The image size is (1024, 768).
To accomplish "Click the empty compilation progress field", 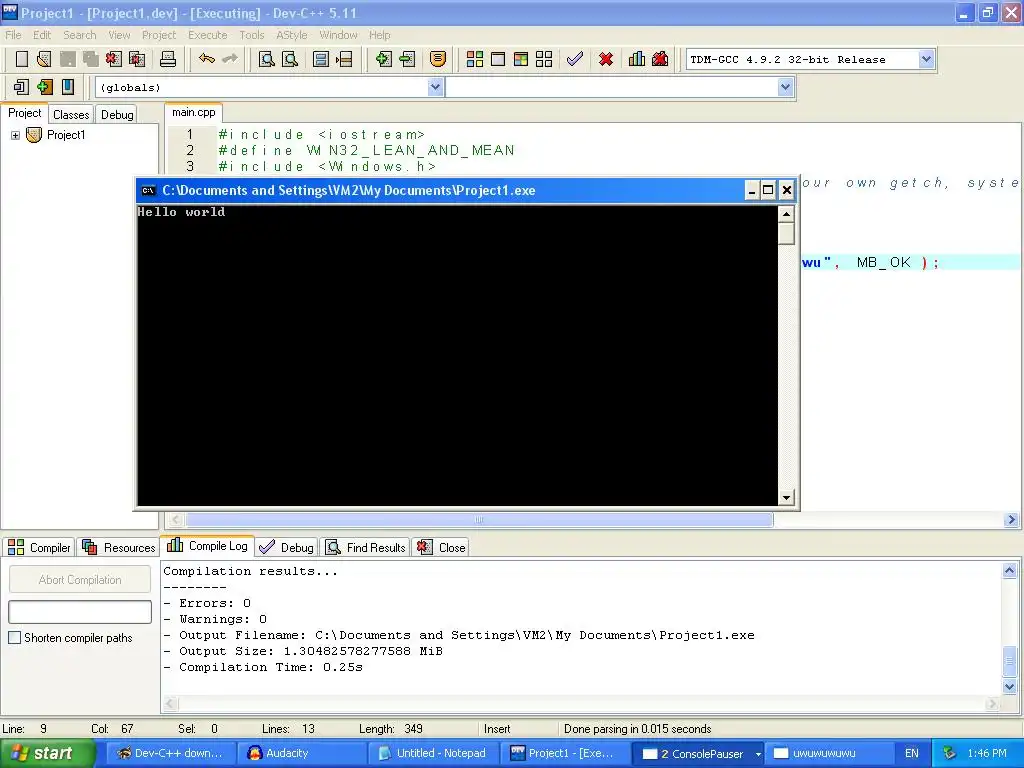I will click(x=80, y=612).
